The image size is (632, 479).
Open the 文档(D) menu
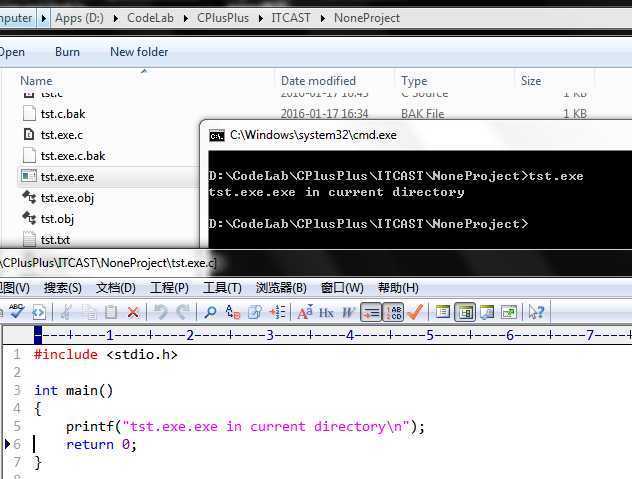pyautogui.click(x=116, y=288)
